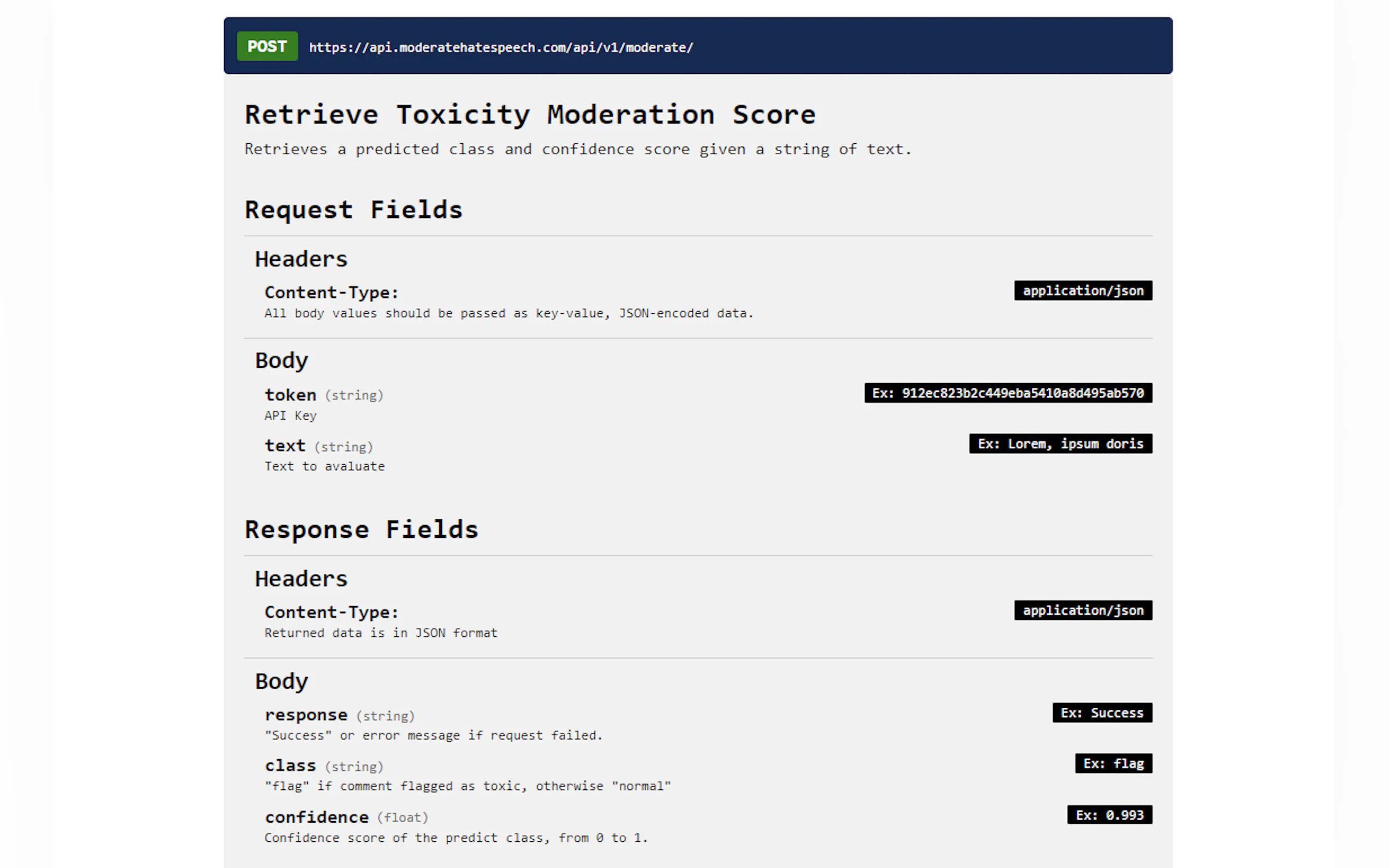Click the token field name
The height and width of the screenshot is (868, 1389).
(290, 395)
